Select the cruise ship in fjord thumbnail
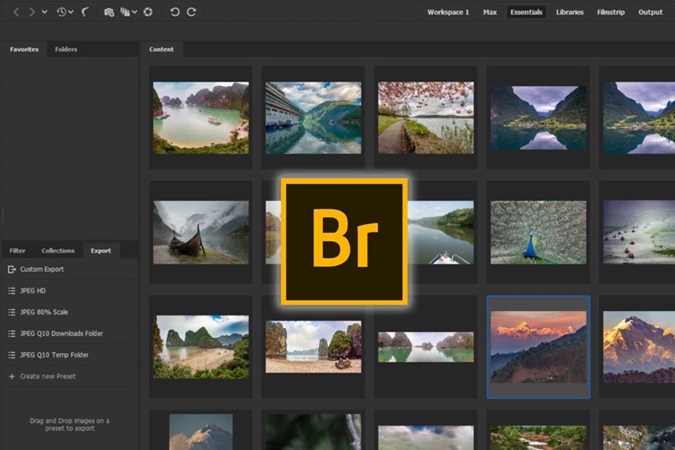 pyautogui.click(x=313, y=118)
